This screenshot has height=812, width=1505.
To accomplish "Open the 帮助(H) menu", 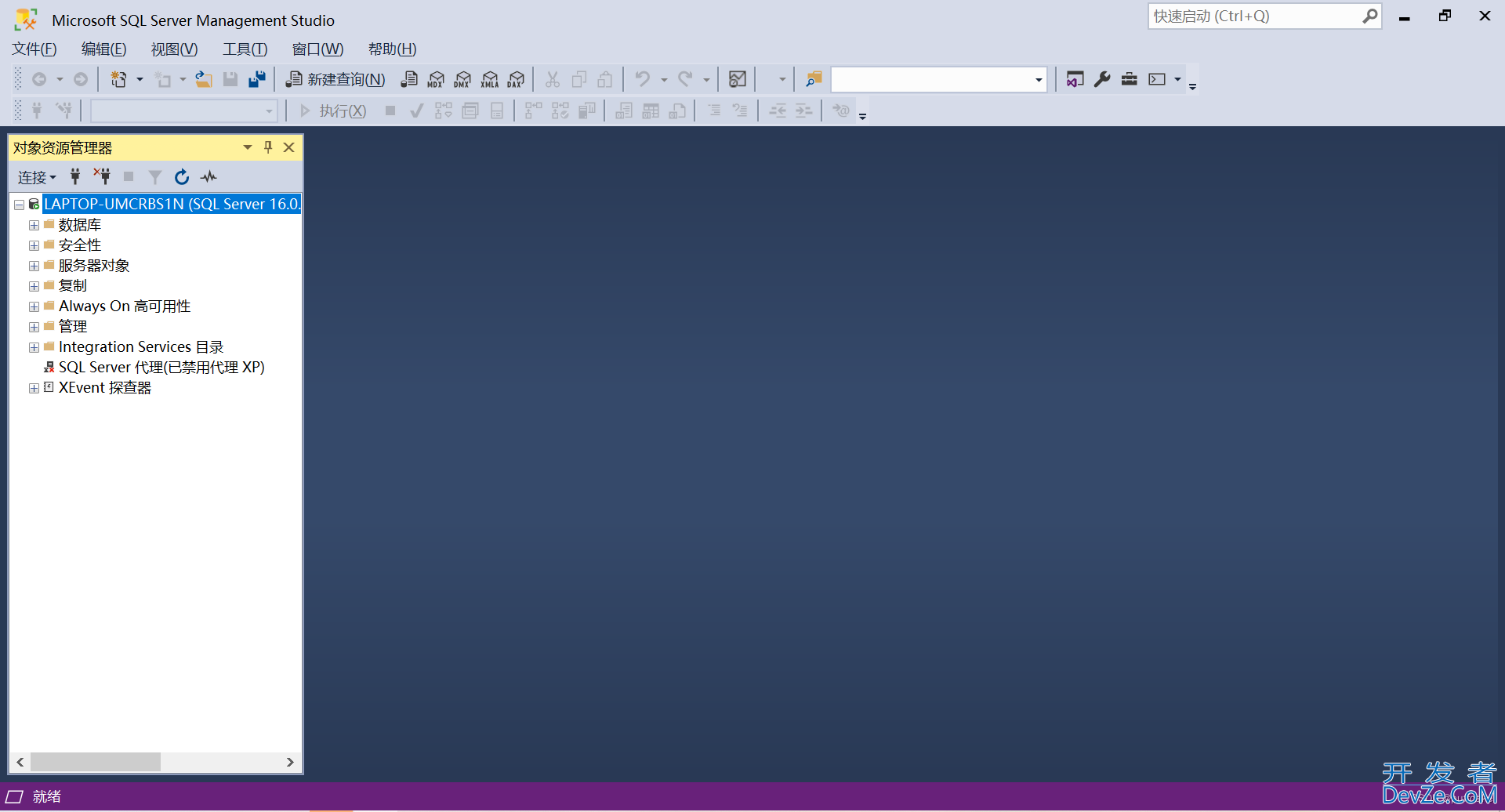I will point(392,49).
